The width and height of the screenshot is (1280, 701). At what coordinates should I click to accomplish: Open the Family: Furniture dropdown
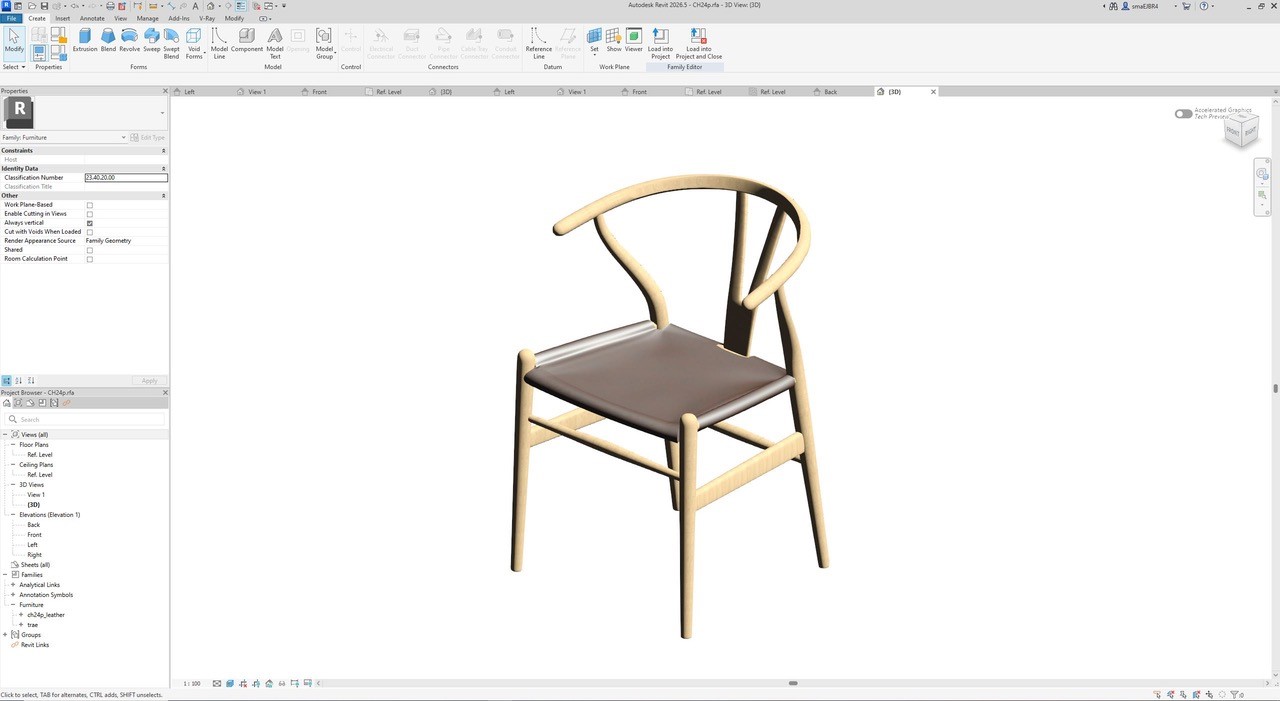[x=64, y=137]
